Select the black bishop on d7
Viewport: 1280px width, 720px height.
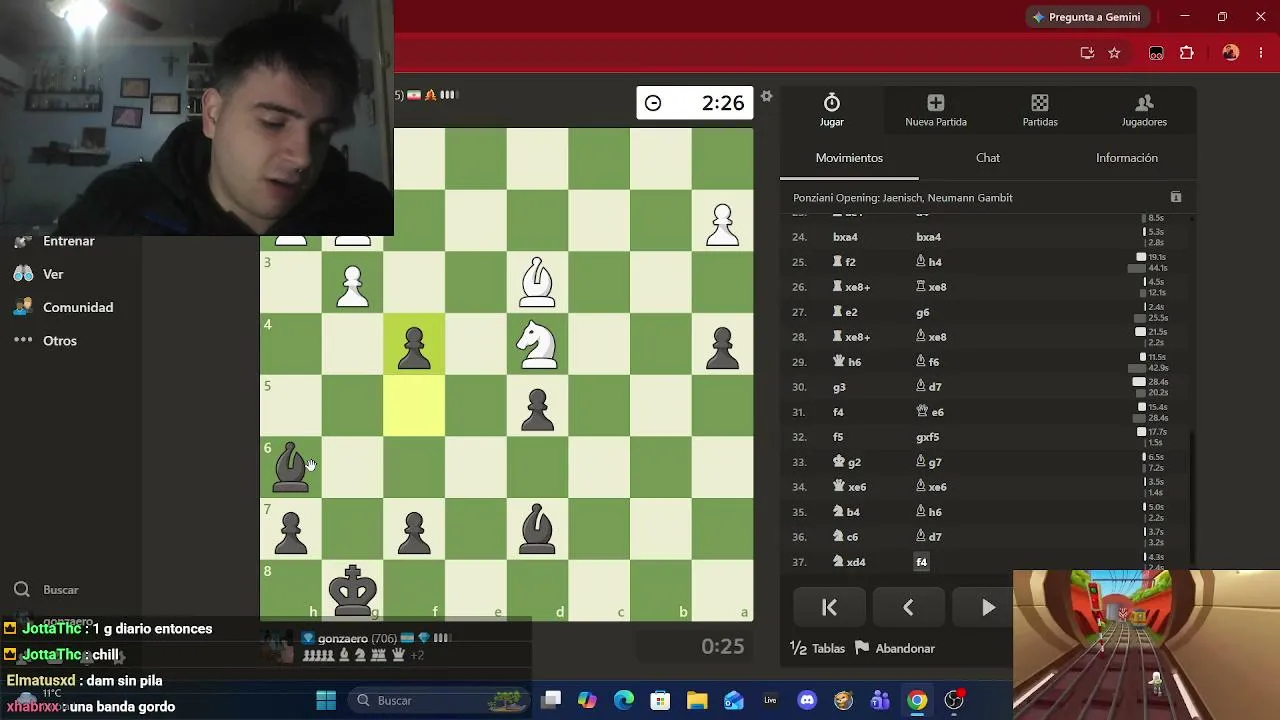[x=537, y=529]
